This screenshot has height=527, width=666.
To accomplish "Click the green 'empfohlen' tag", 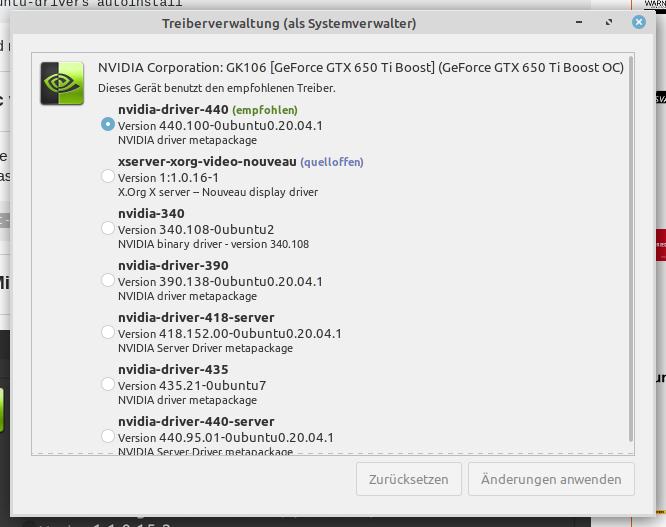I will pos(265,110).
